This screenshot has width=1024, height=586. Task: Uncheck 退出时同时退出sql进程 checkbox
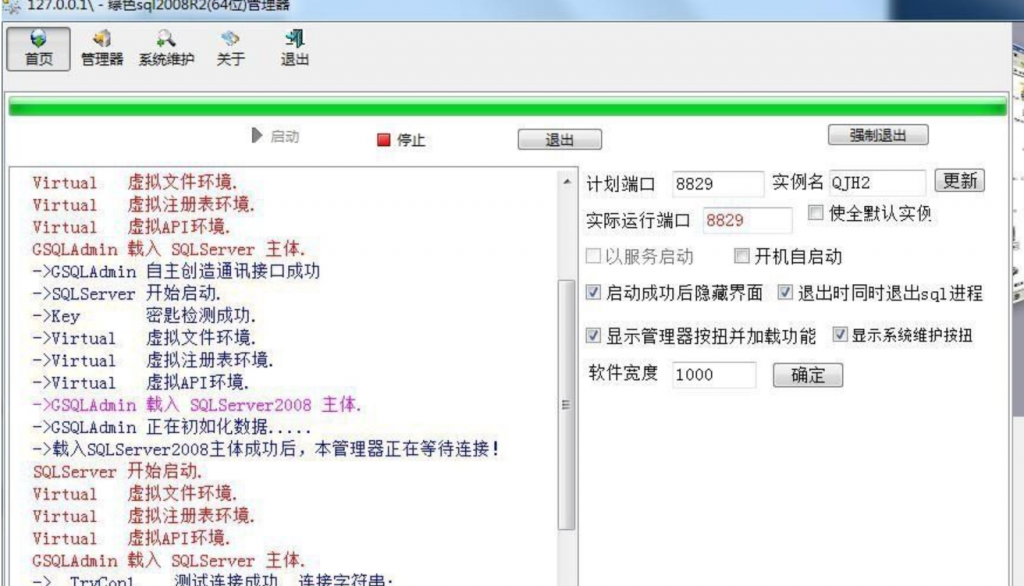[785, 292]
